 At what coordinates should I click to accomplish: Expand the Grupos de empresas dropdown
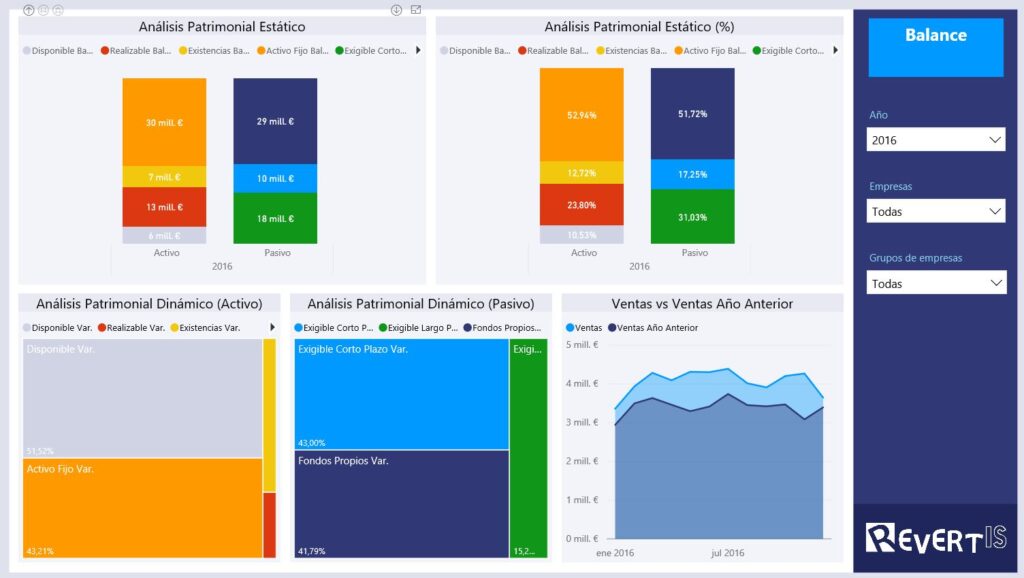coord(936,283)
